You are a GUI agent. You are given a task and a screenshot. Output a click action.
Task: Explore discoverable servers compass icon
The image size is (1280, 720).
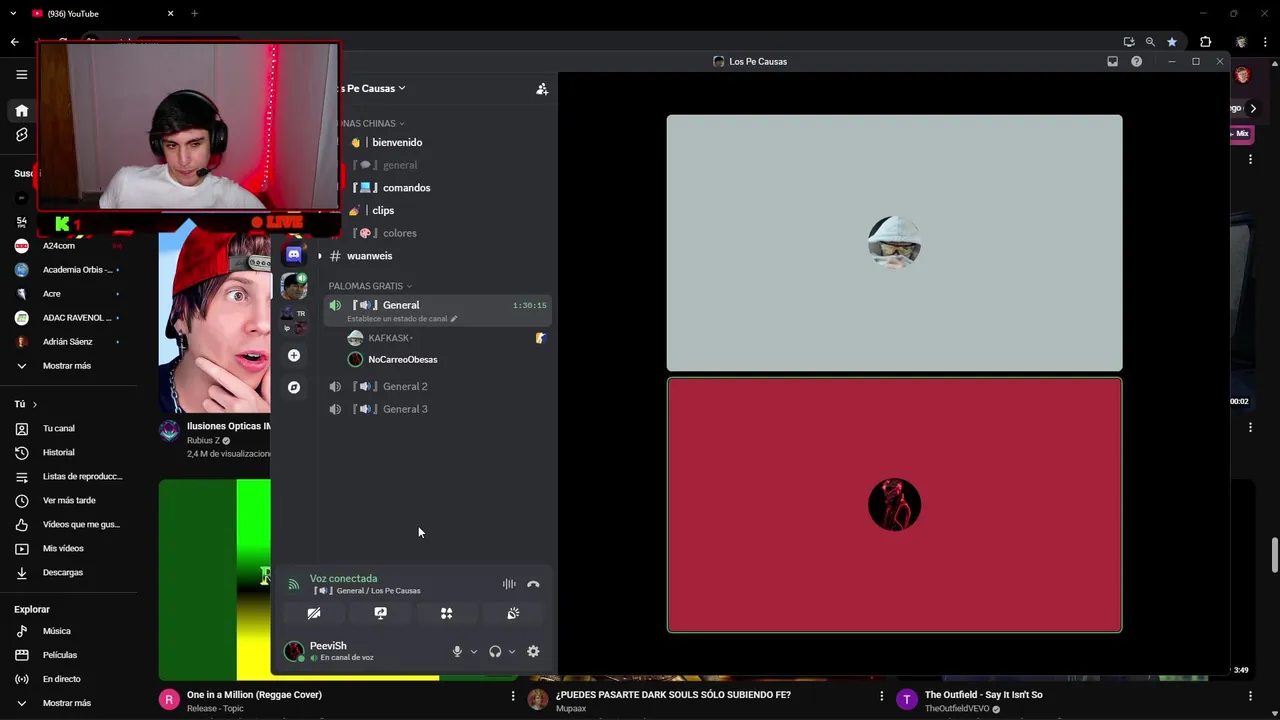click(x=294, y=387)
